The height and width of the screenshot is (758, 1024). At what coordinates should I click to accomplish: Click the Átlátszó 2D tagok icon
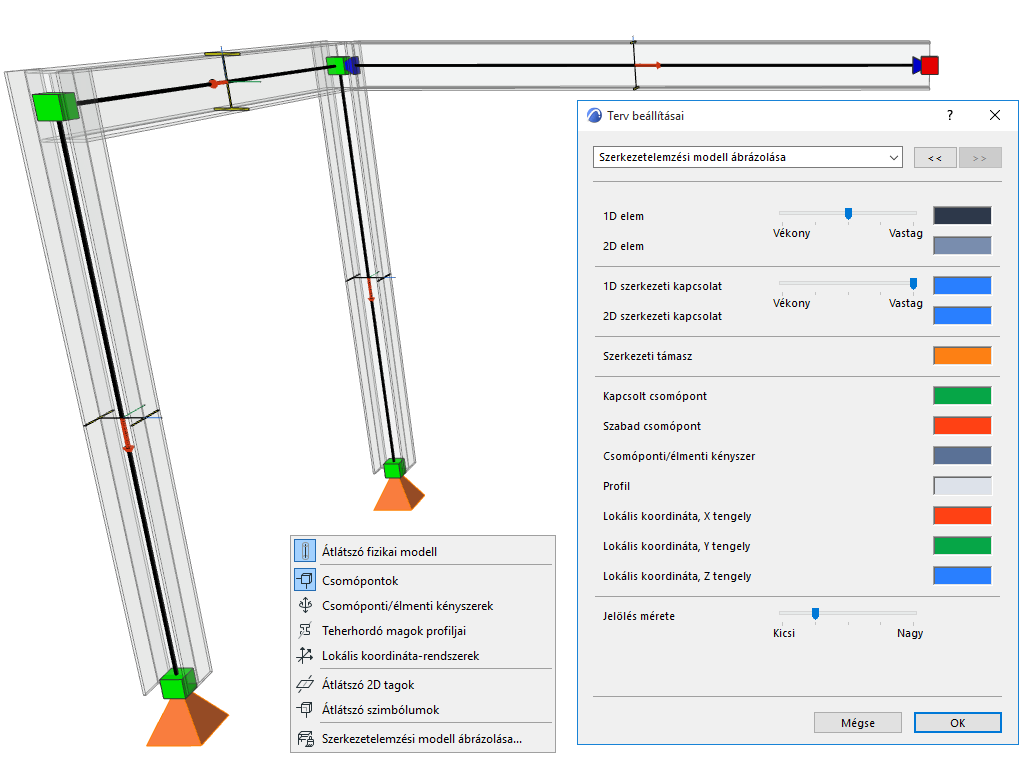305,684
